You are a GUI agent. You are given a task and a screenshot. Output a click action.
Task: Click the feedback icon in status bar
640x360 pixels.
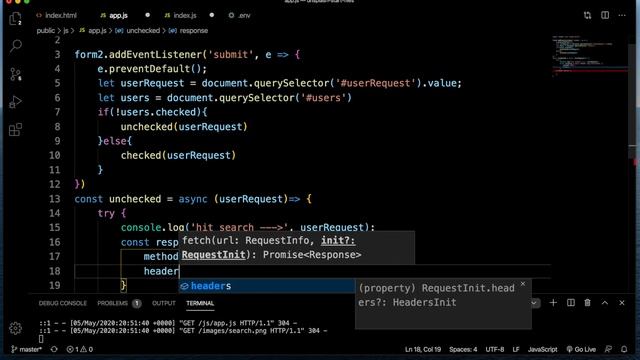608,349
